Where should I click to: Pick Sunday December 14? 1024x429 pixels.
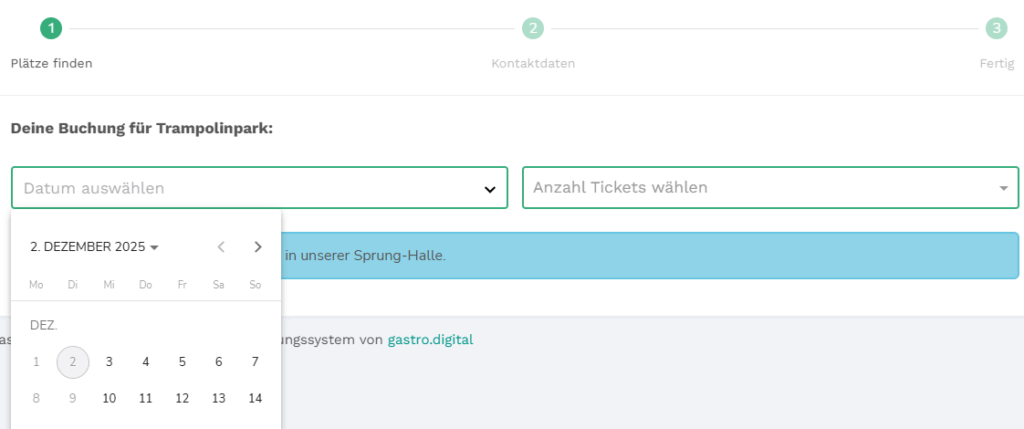255,398
